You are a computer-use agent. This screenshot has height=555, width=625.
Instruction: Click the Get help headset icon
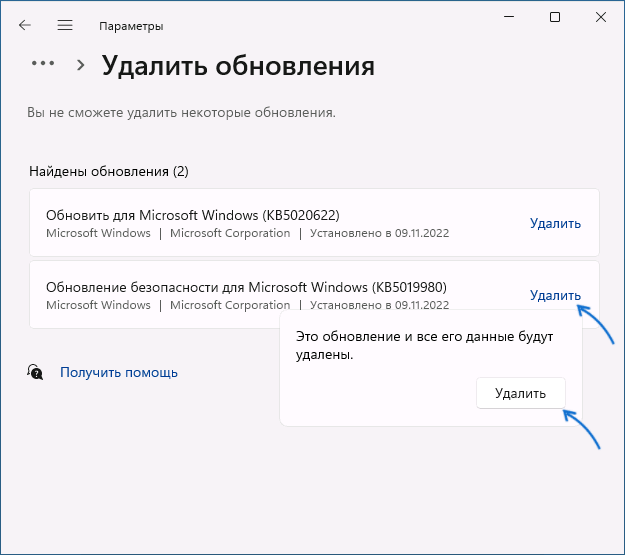pos(35,372)
